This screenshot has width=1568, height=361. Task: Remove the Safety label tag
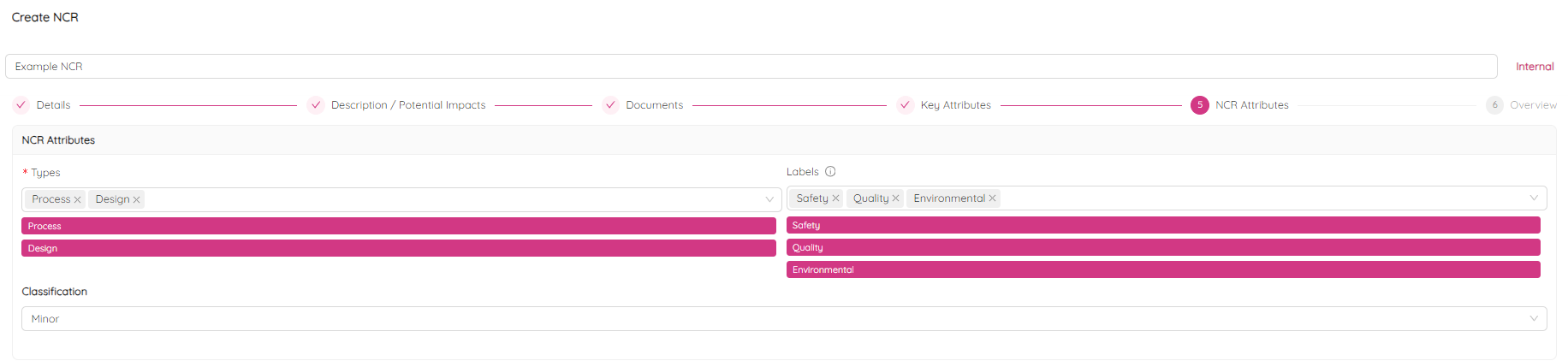tap(835, 198)
